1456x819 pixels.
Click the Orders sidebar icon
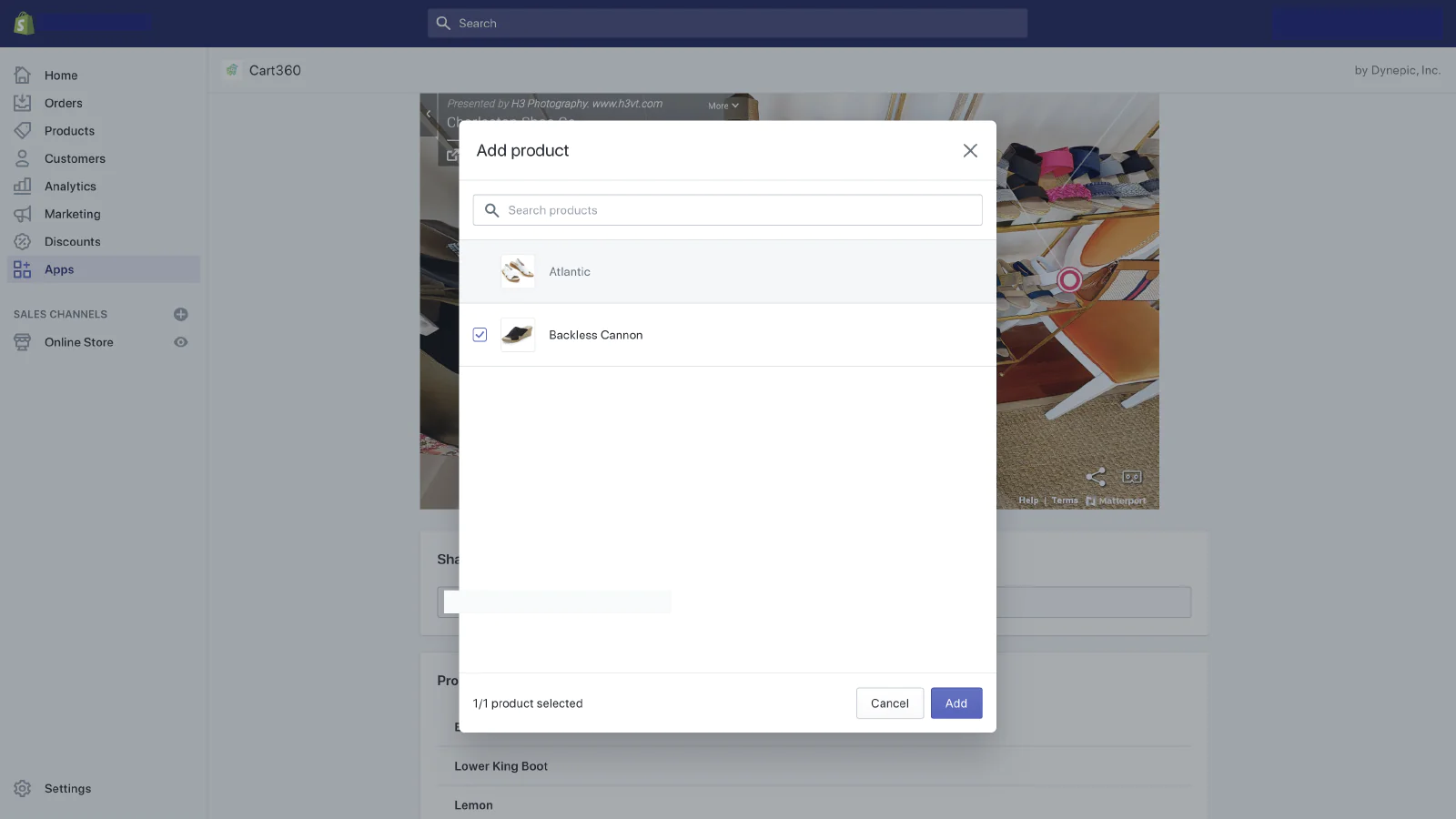point(23,103)
